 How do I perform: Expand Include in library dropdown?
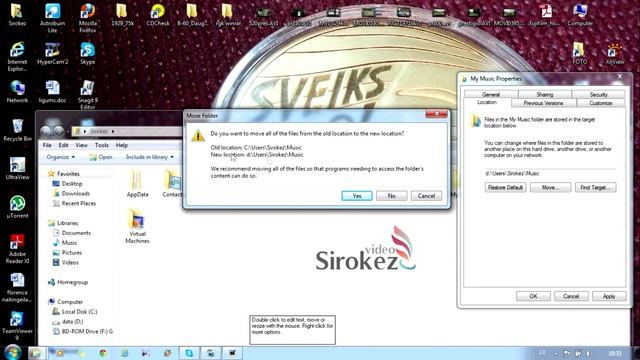pos(149,157)
